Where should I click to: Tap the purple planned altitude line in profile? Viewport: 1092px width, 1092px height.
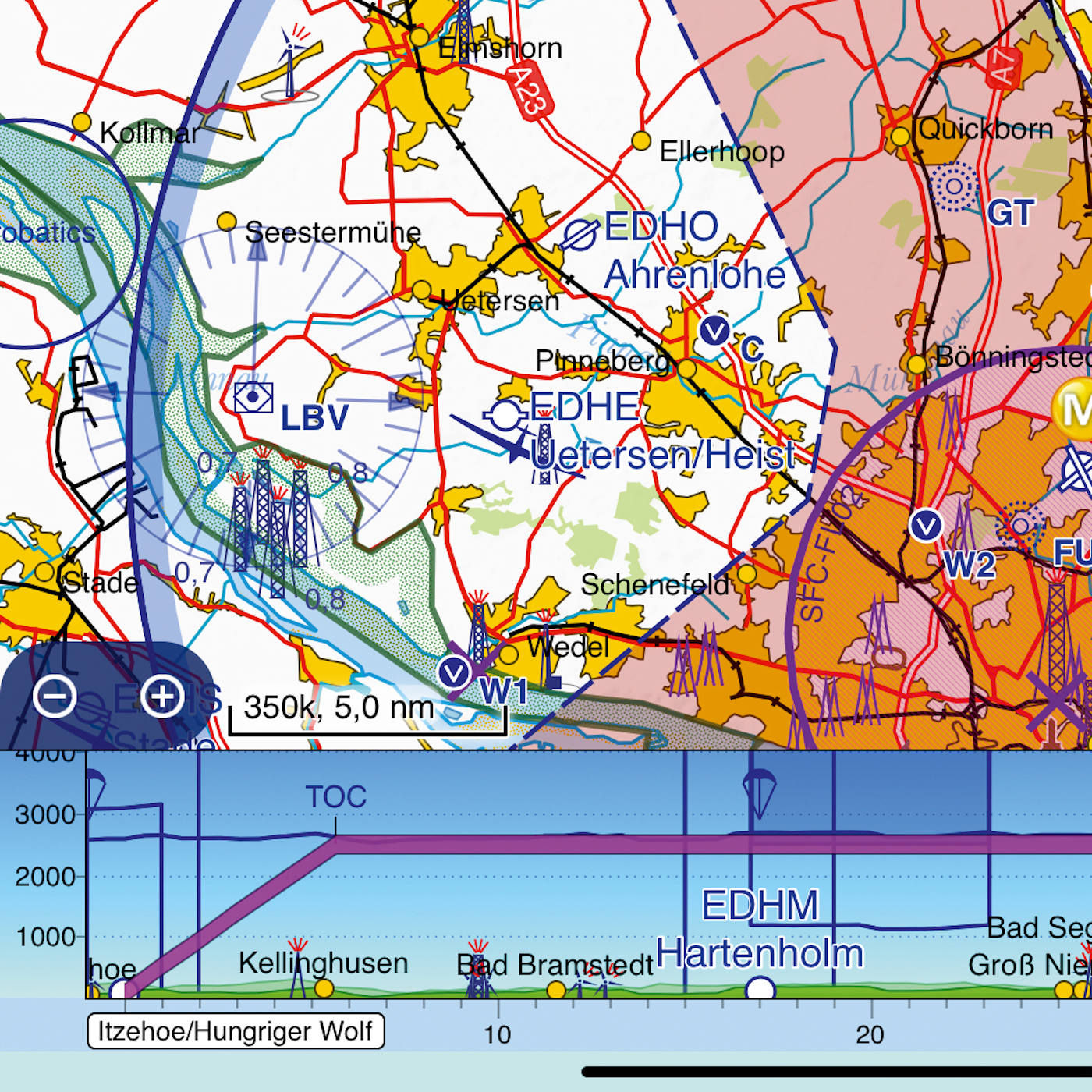tap(624, 845)
